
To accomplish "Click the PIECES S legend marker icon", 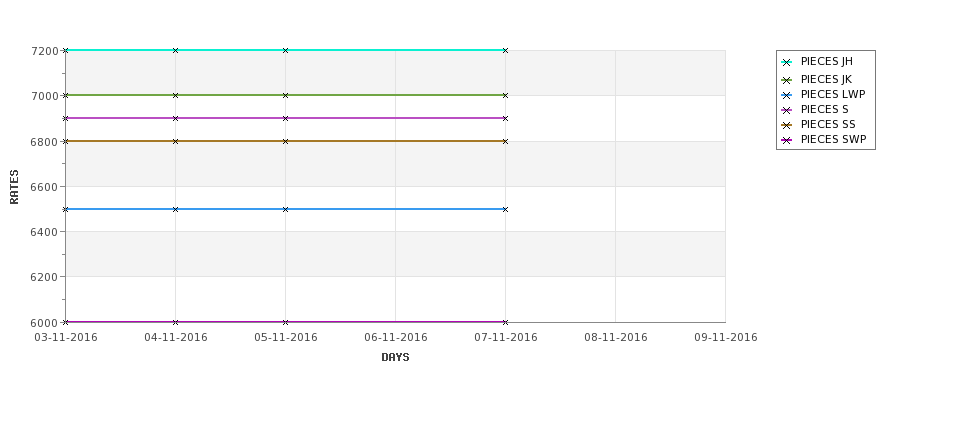I will [787, 110].
